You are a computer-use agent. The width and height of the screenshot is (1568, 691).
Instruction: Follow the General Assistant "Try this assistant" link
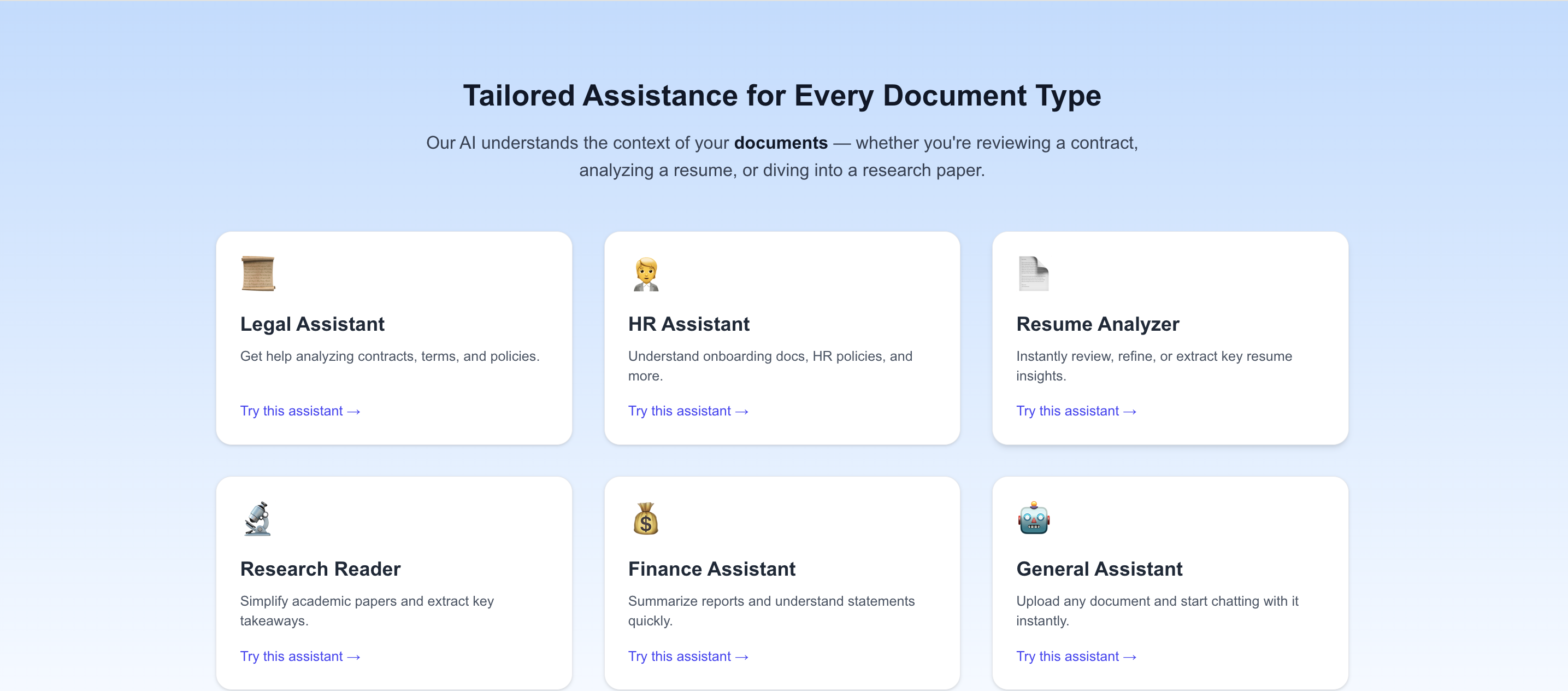click(1076, 657)
